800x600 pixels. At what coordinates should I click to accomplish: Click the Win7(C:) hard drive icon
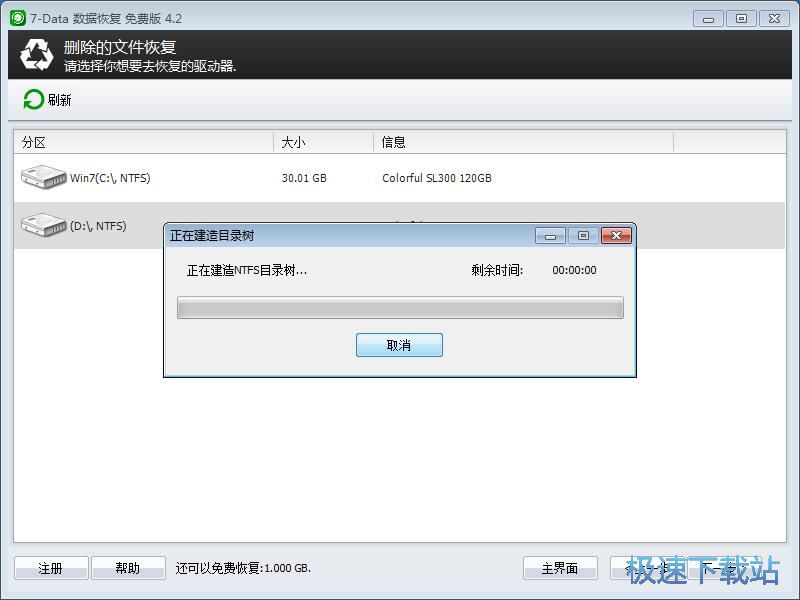[x=40, y=176]
